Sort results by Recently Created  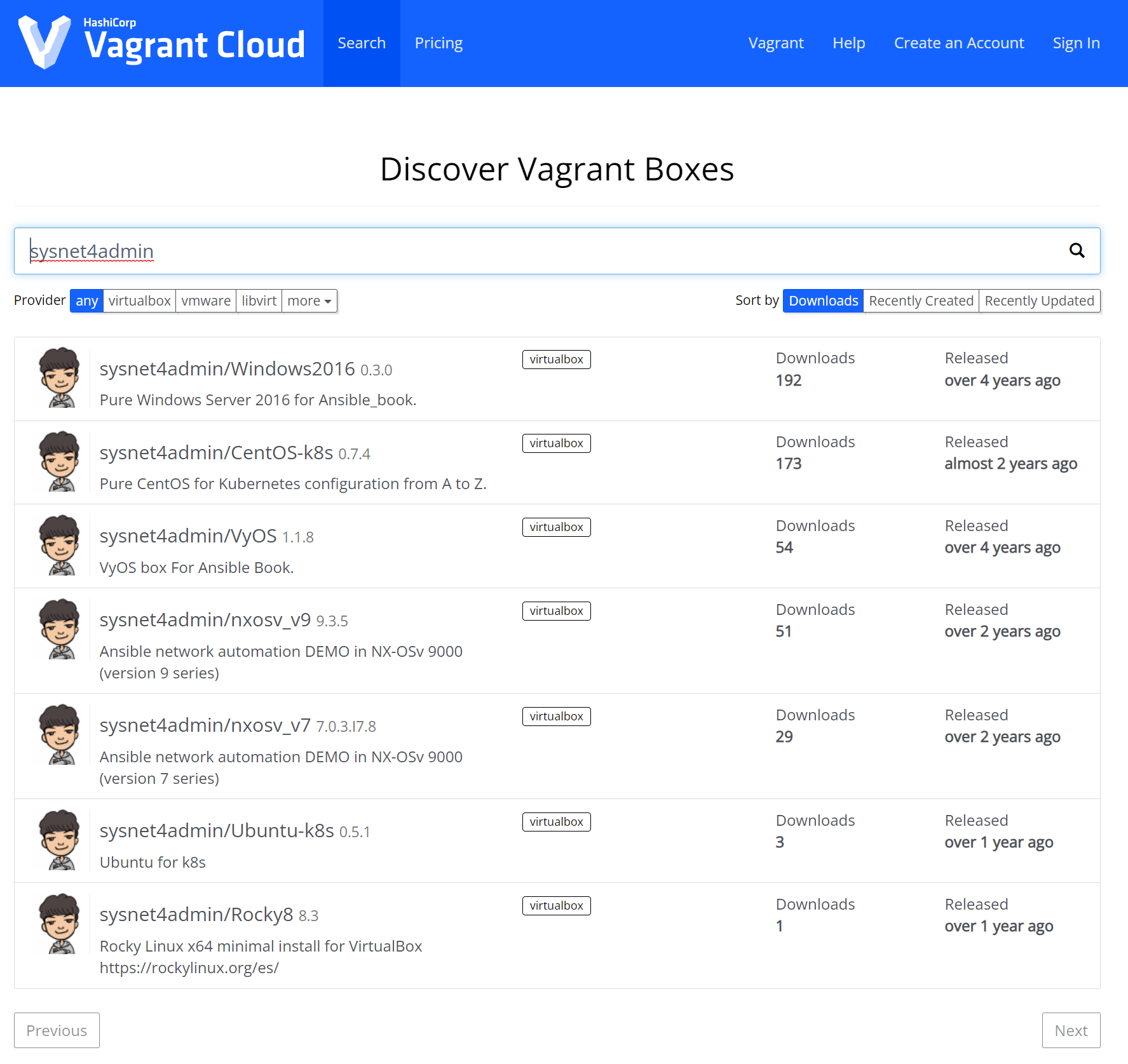tap(921, 300)
